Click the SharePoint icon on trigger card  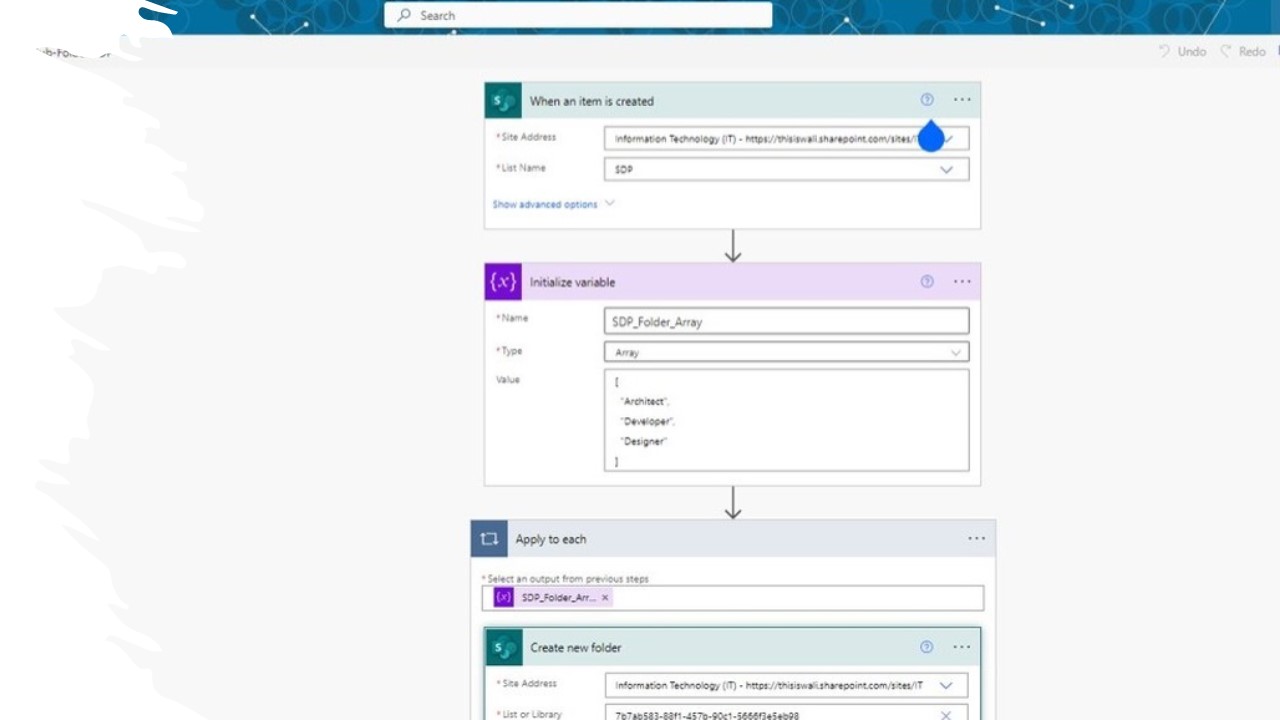pyautogui.click(x=503, y=101)
